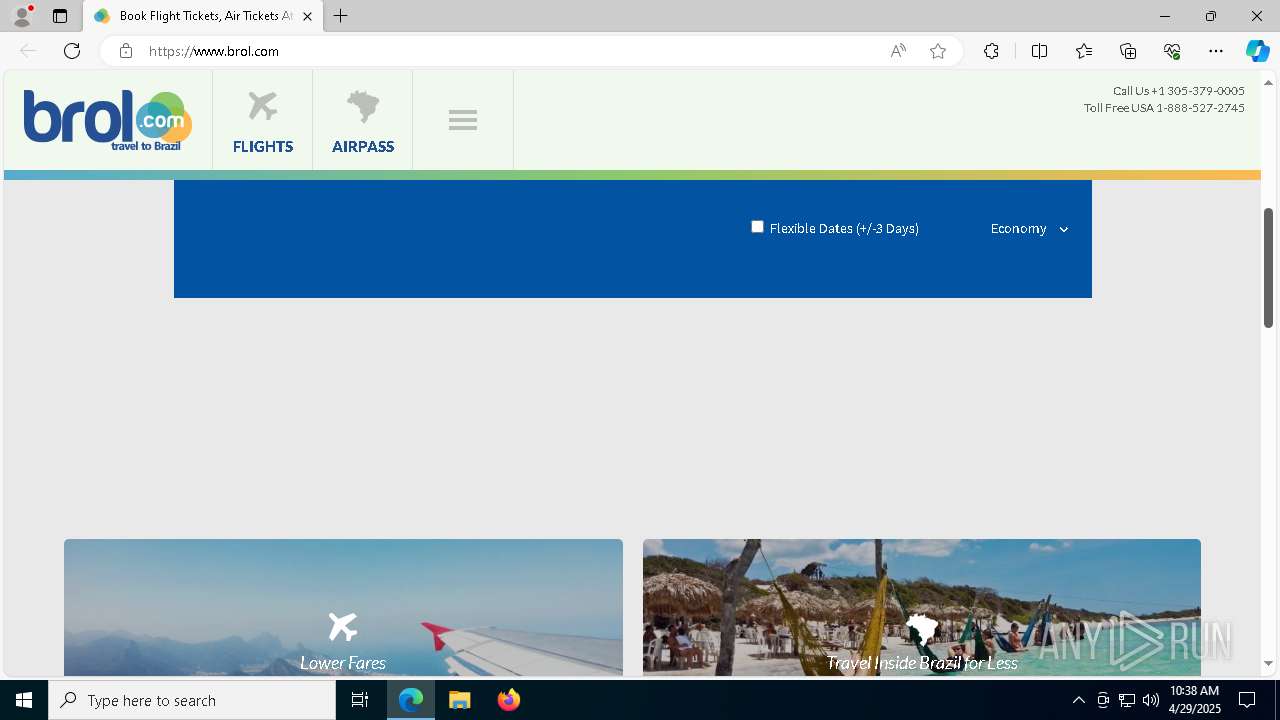The height and width of the screenshot is (720, 1280).
Task: Open the Edge profile icon
Action: tap(22, 16)
